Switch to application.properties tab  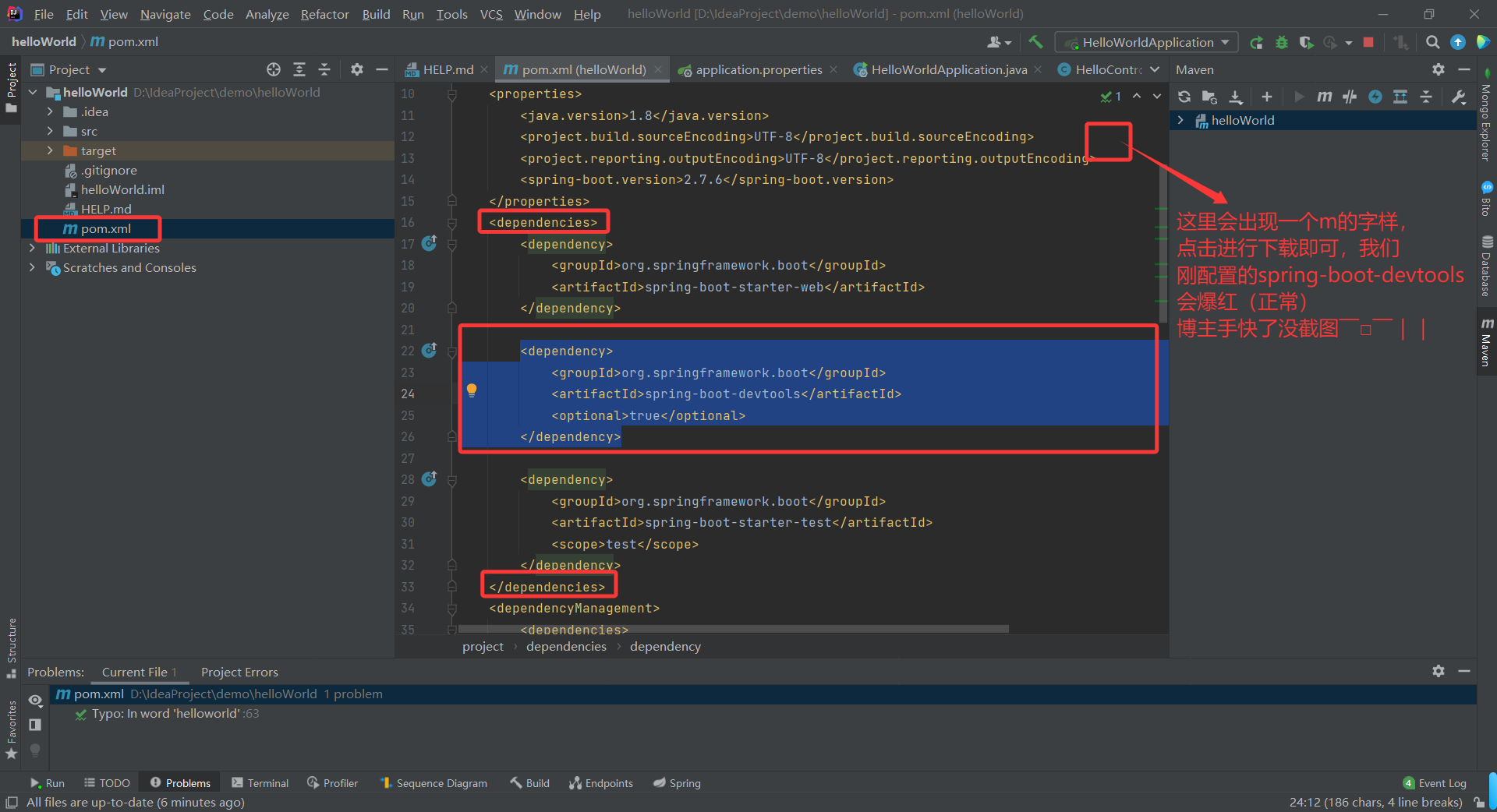[x=758, y=69]
